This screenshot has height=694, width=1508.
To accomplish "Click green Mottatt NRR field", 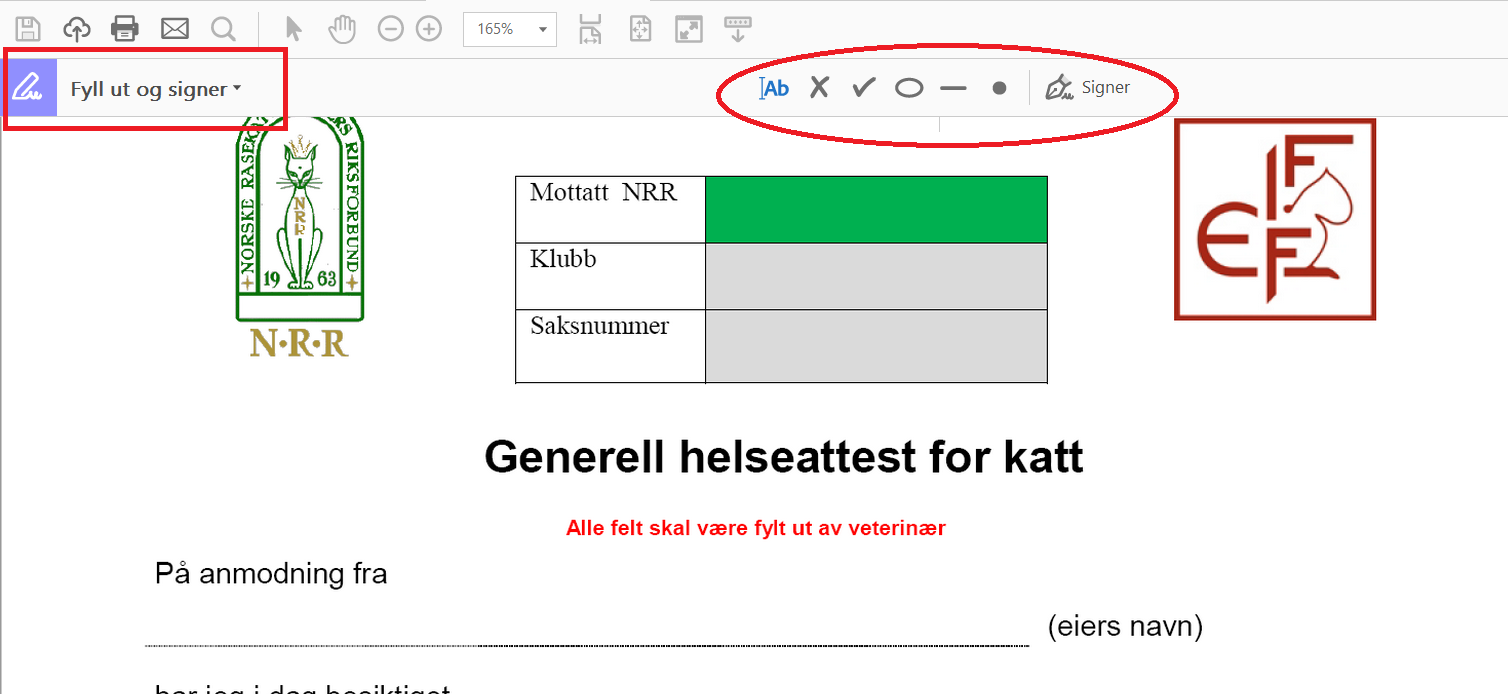I will tap(876, 209).
